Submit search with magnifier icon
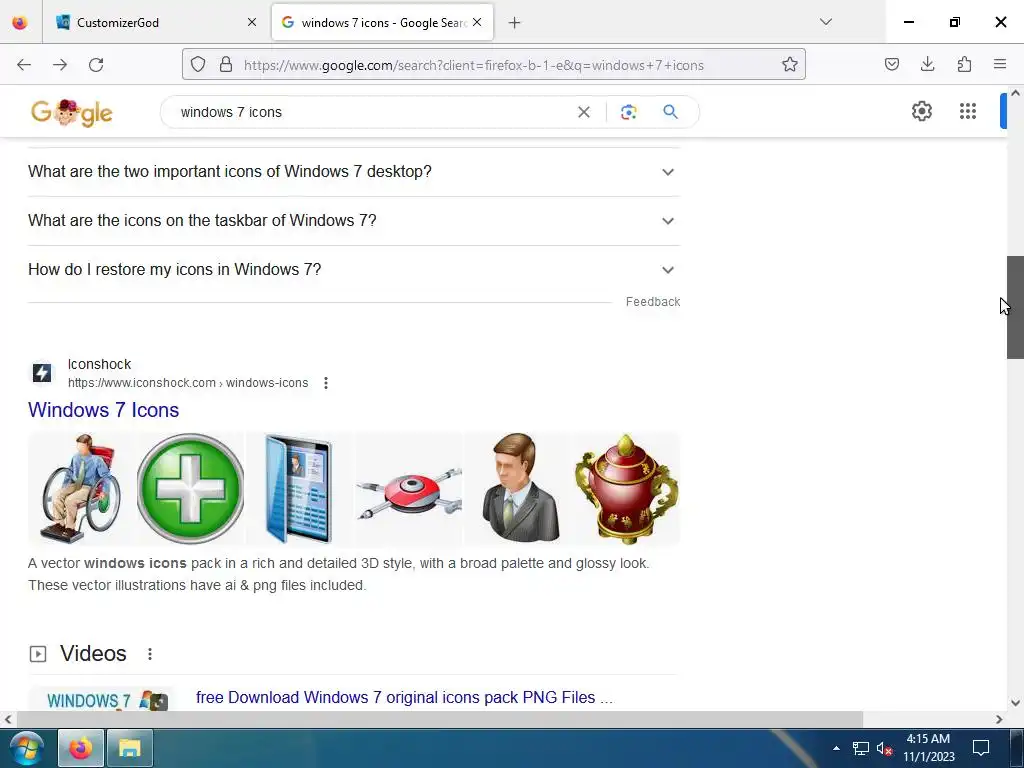 pos(671,112)
